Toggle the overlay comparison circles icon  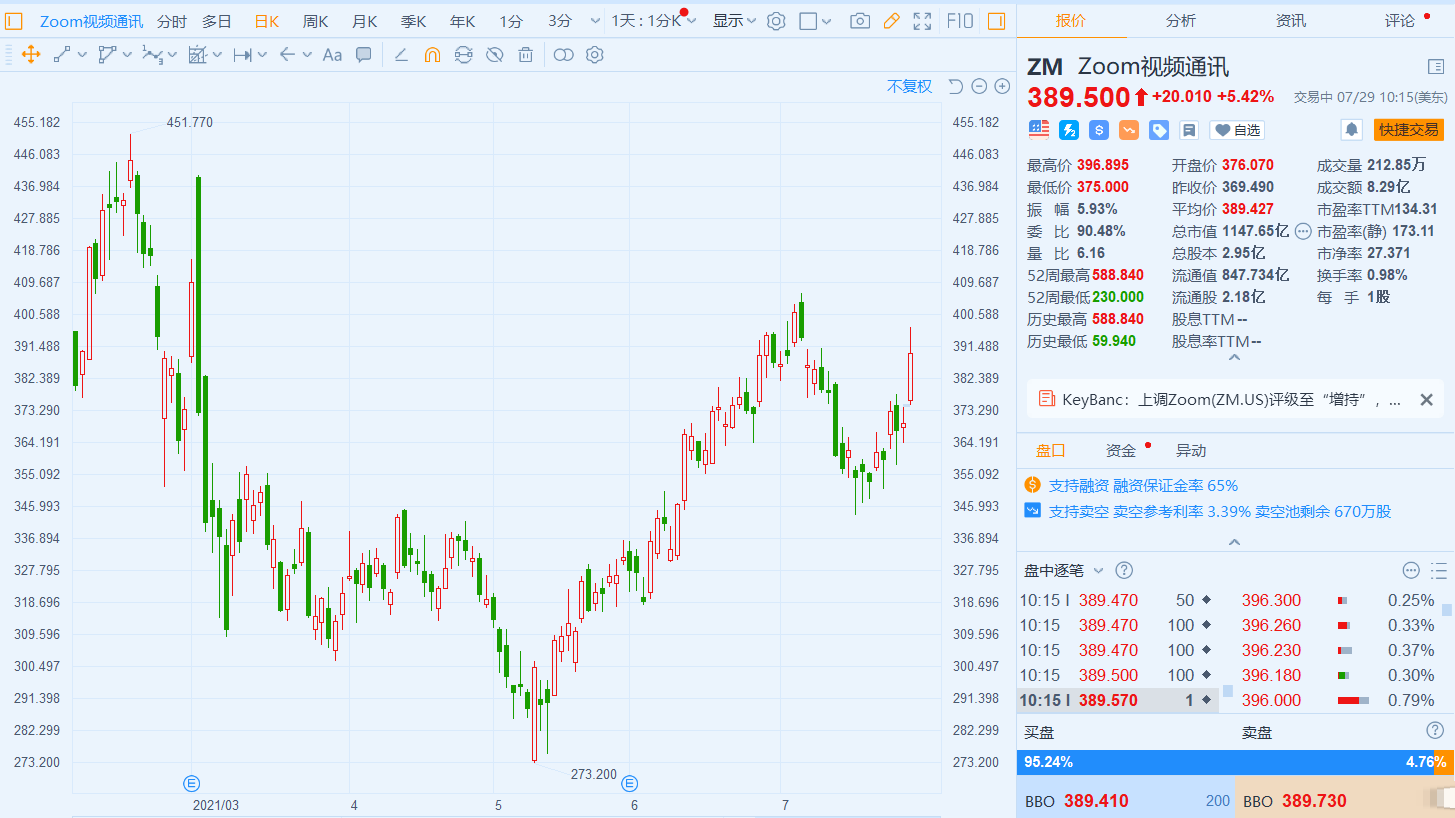pos(563,55)
